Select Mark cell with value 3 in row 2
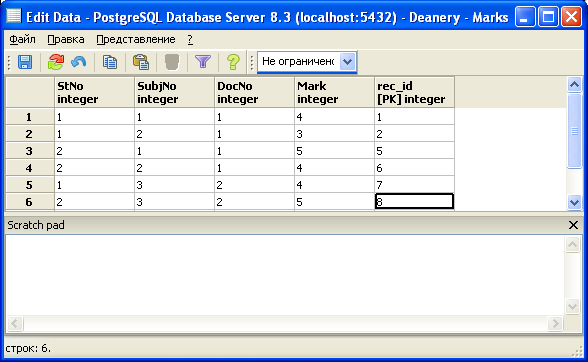The height and width of the screenshot is (362, 588). [334, 134]
